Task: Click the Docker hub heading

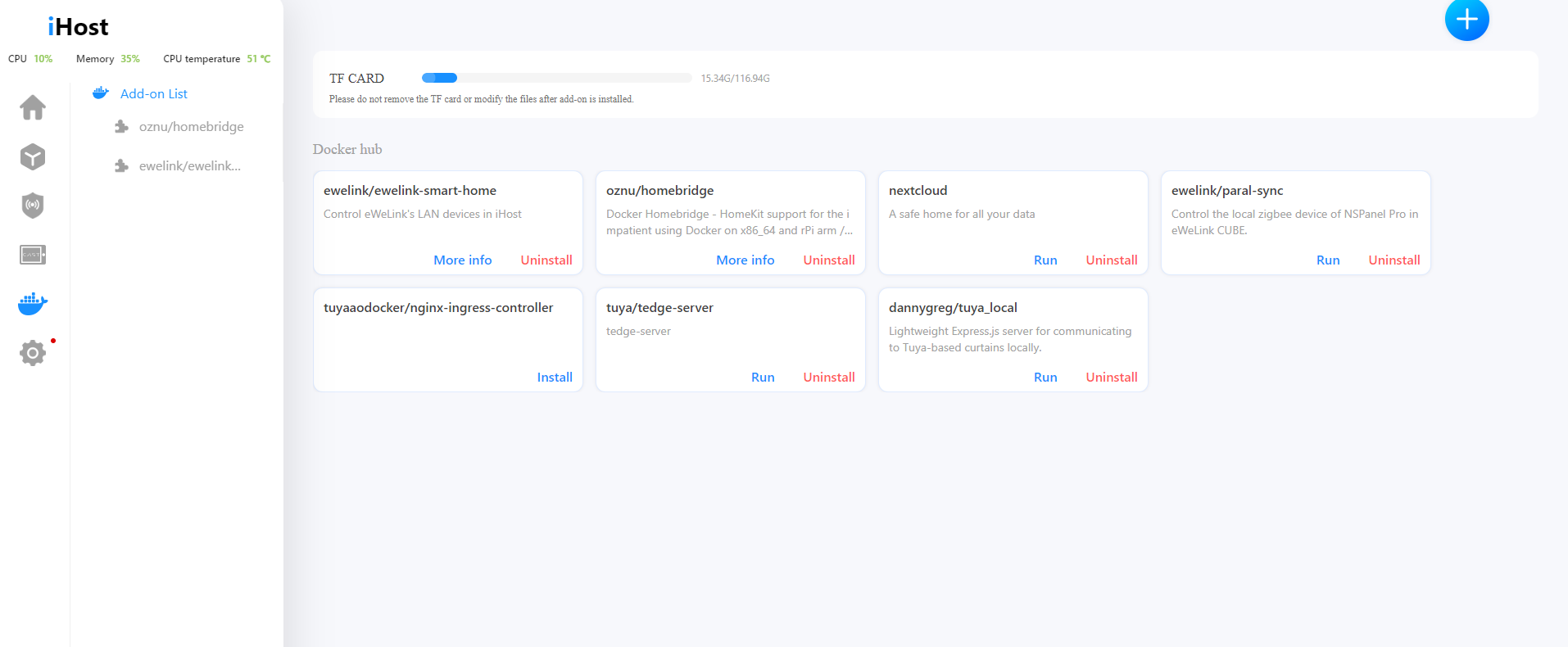Action: 347,149
